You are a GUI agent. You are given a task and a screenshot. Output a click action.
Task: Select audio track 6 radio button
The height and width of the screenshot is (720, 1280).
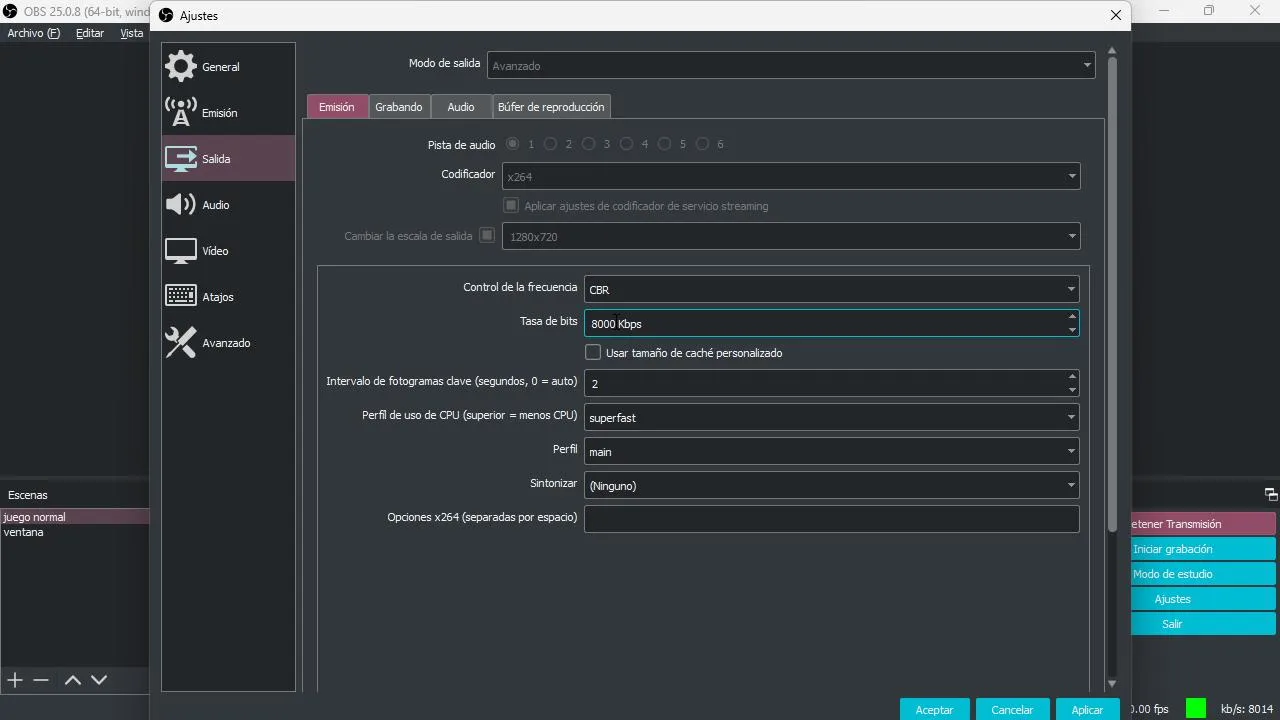702,144
